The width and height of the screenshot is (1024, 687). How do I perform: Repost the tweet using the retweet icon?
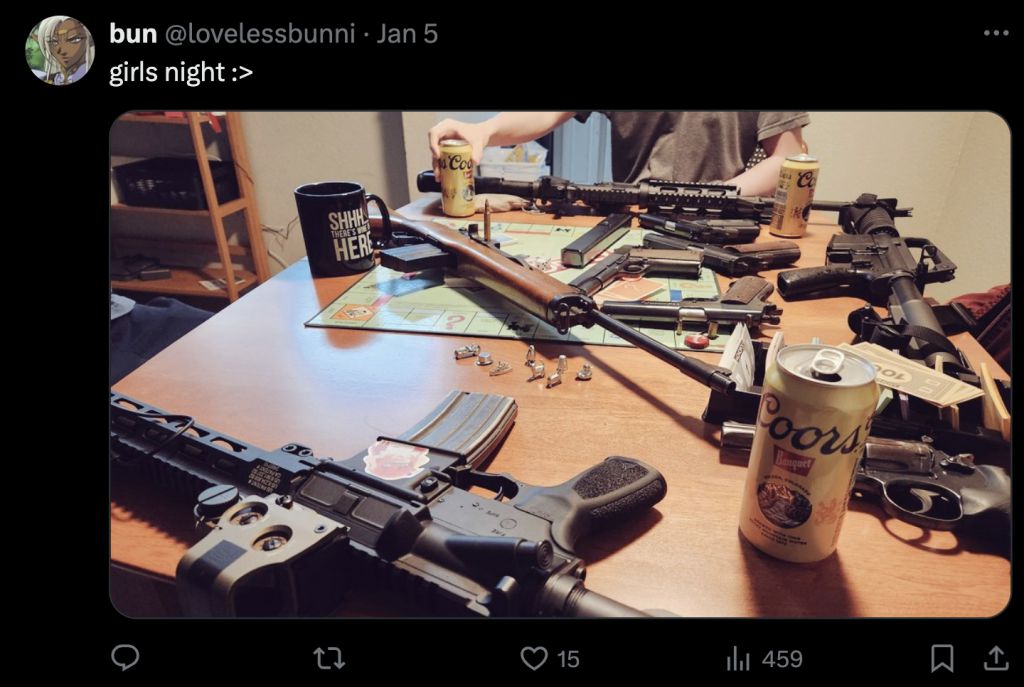329,658
